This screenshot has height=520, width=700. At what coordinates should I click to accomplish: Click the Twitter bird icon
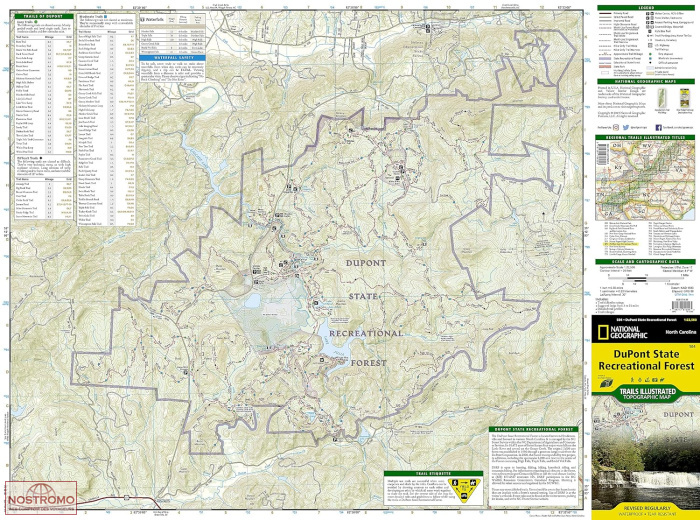[x=626, y=128]
